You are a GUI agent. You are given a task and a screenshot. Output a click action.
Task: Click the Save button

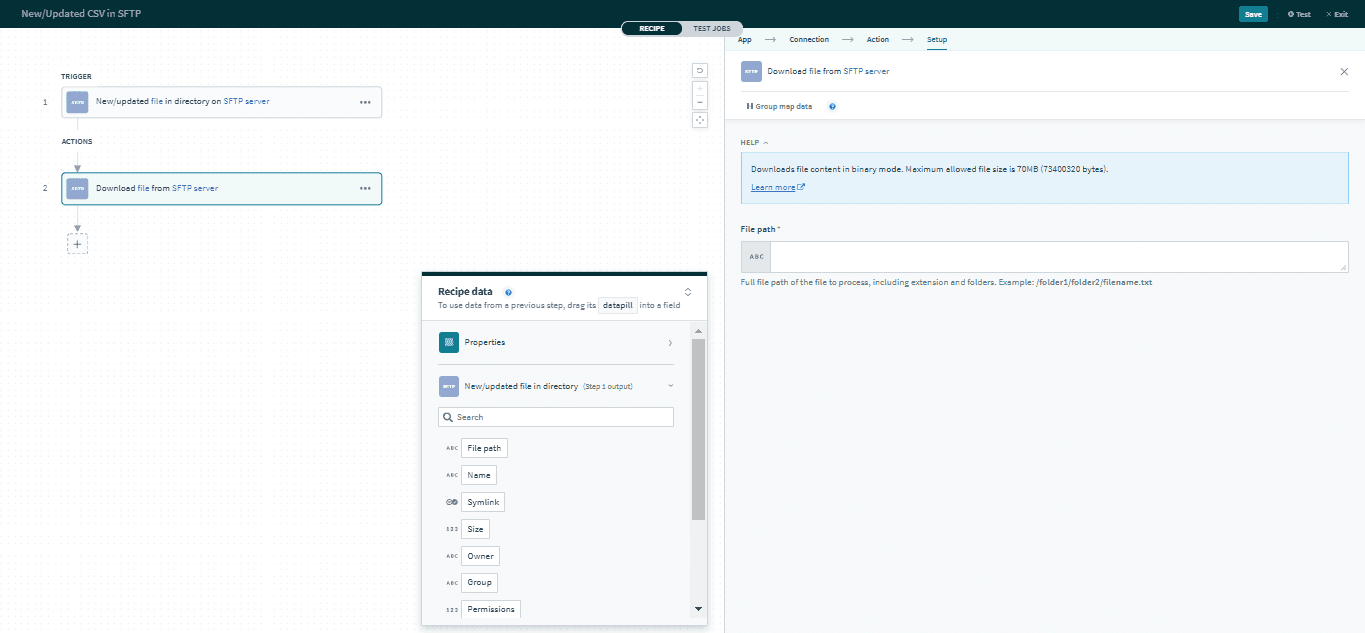pos(1253,14)
